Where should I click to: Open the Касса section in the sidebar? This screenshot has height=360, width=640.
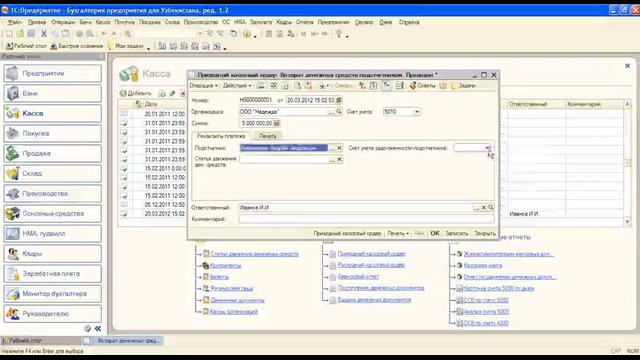tap(53, 113)
